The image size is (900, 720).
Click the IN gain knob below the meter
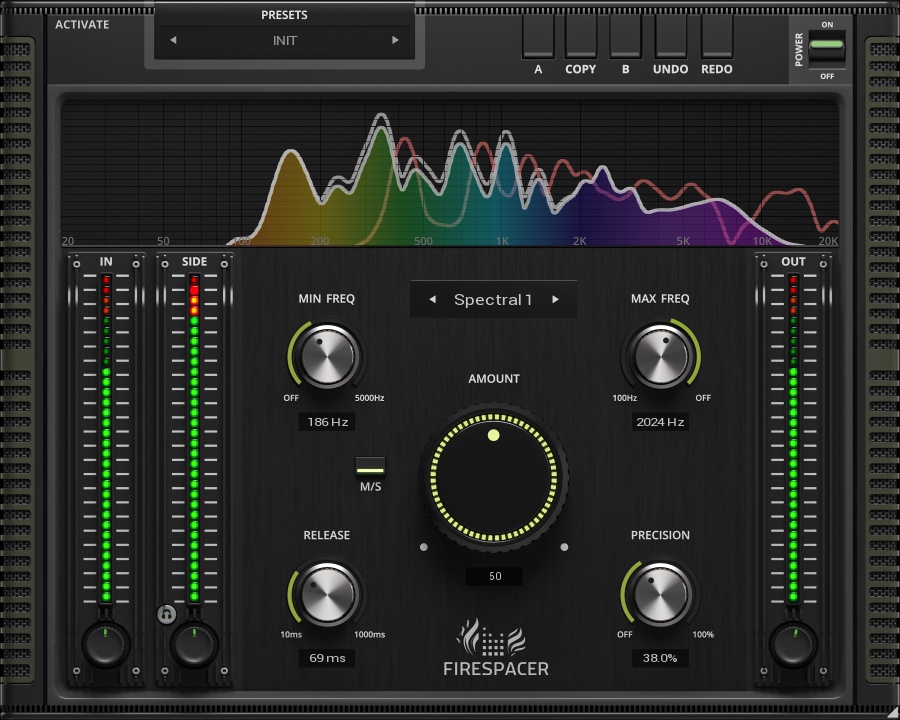pyautogui.click(x=105, y=644)
